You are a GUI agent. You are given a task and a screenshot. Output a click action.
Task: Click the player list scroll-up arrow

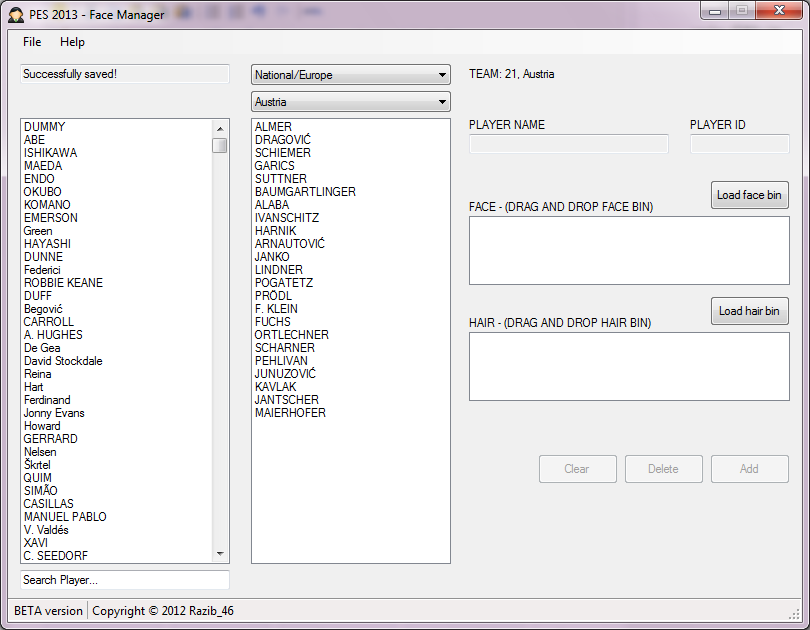click(220, 129)
